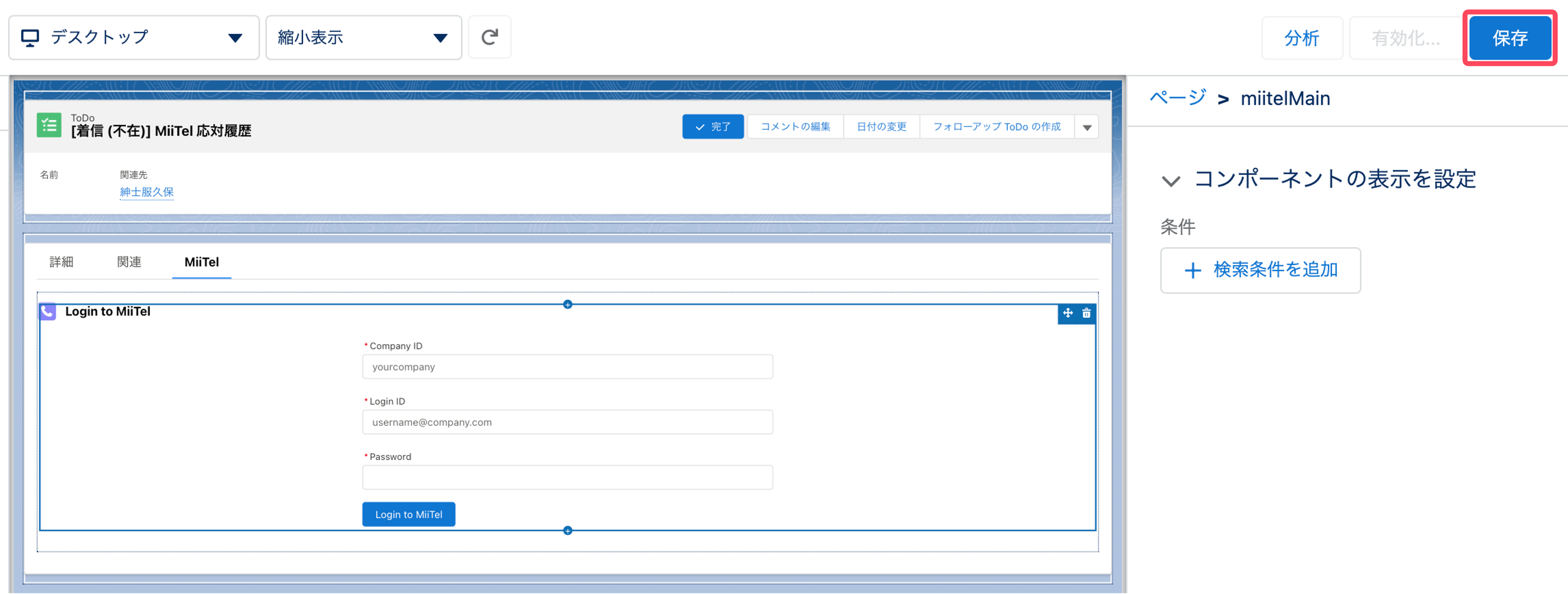Click the Login ID input field
This screenshot has height=594, width=1568.
click(567, 422)
